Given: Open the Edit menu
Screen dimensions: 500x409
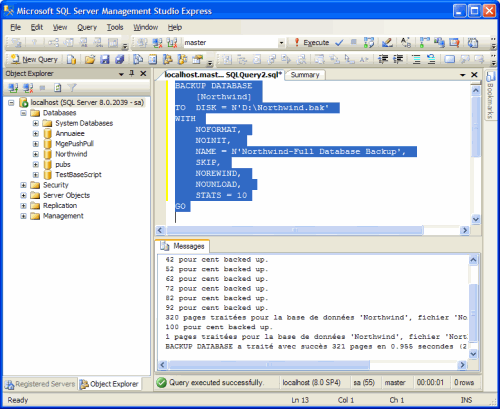Looking at the screenshot, I should pyautogui.click(x=37, y=27).
